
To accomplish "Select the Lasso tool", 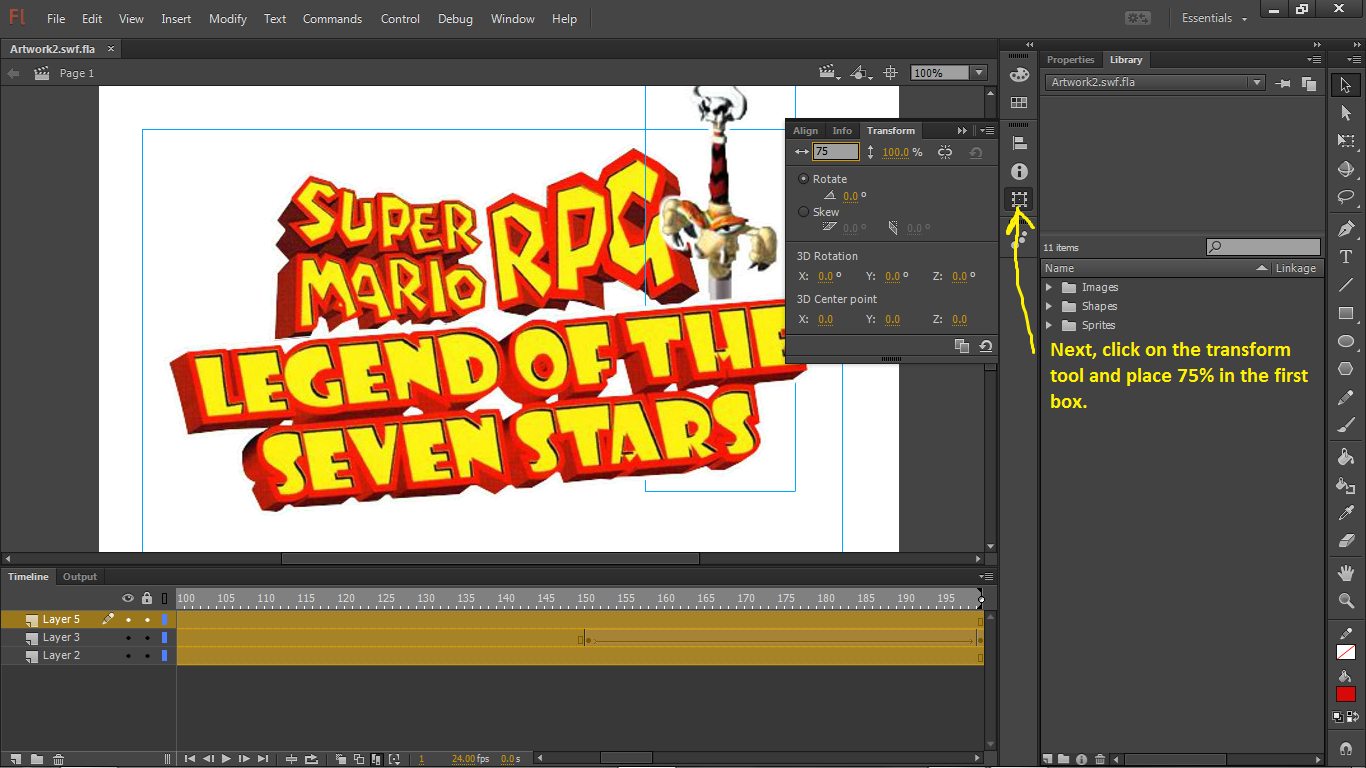I will click(x=1346, y=197).
